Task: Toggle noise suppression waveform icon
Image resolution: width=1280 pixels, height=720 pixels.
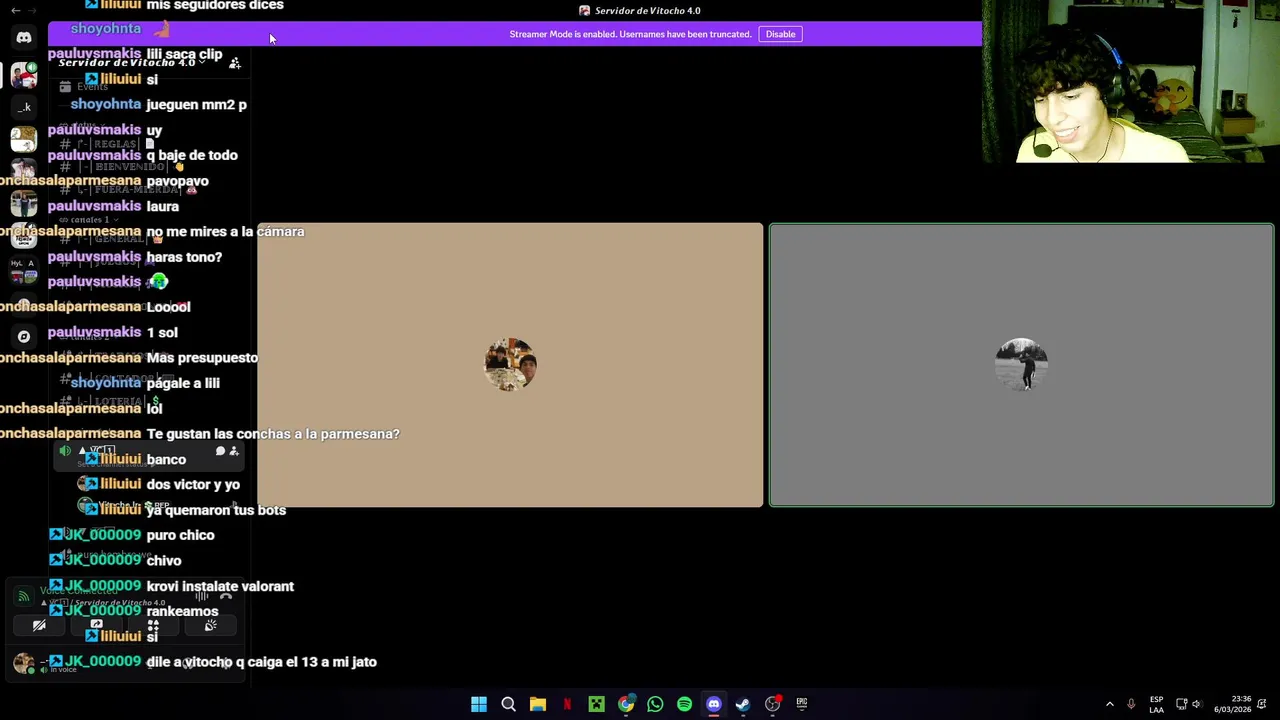Action: (202, 597)
